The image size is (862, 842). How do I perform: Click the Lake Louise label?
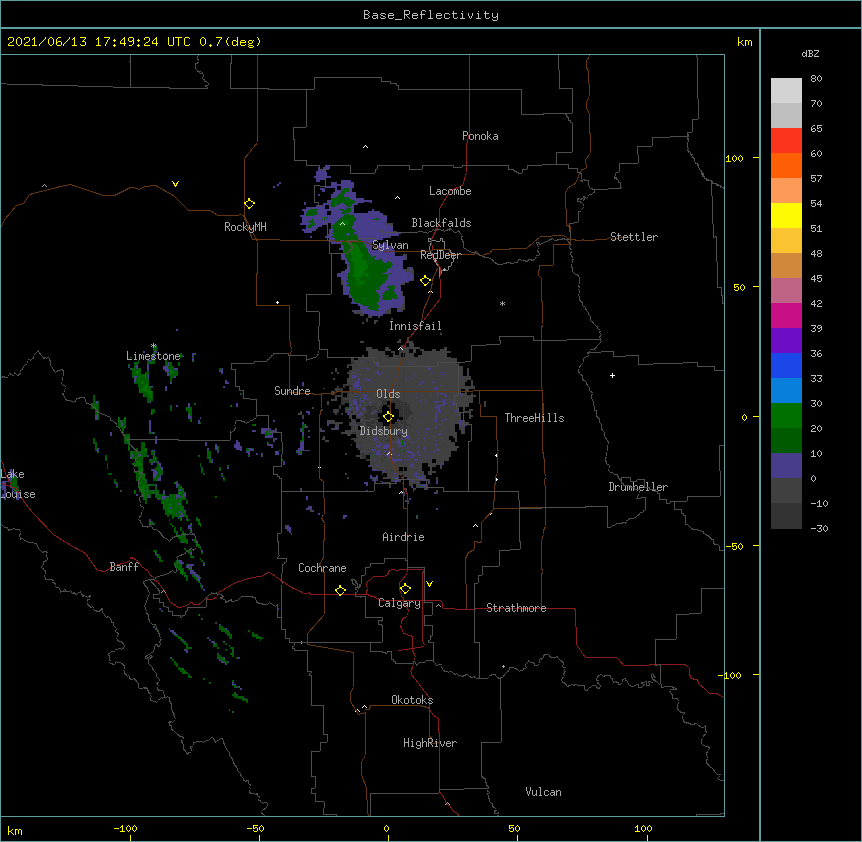pos(16,484)
